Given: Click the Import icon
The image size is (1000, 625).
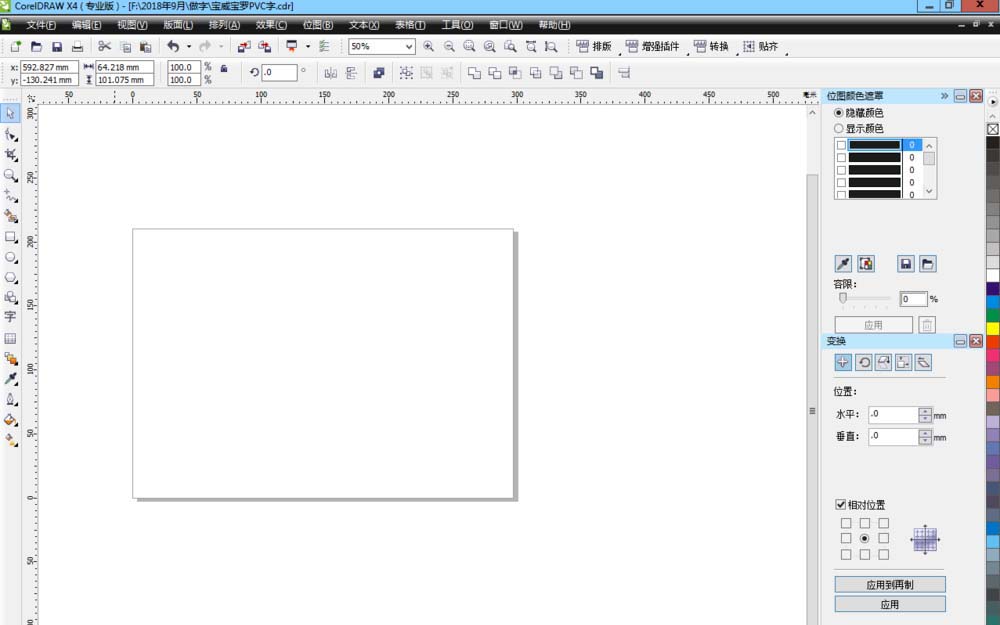Looking at the screenshot, I should click(x=244, y=47).
